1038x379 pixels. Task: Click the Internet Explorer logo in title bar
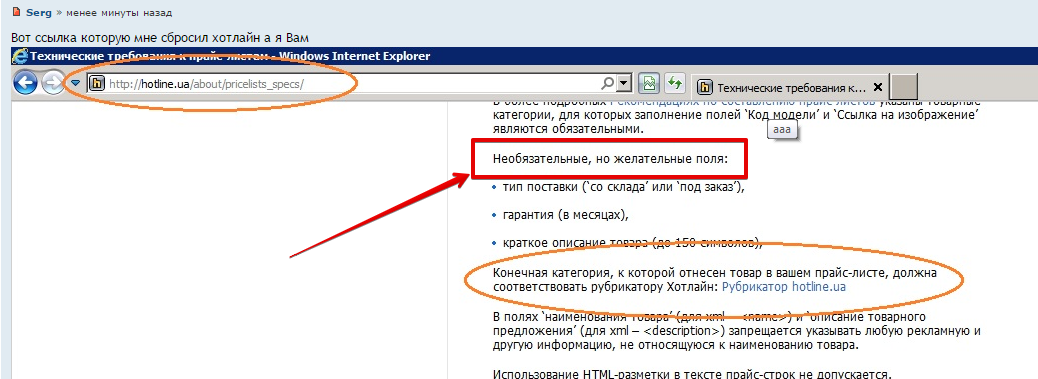pos(19,56)
